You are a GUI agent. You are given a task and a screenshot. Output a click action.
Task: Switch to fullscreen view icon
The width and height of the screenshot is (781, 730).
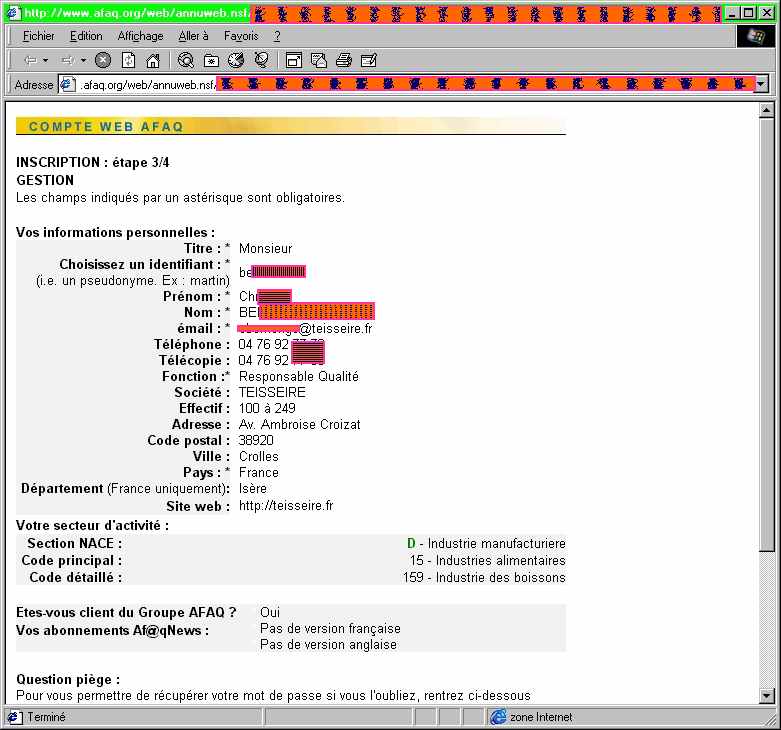point(293,61)
